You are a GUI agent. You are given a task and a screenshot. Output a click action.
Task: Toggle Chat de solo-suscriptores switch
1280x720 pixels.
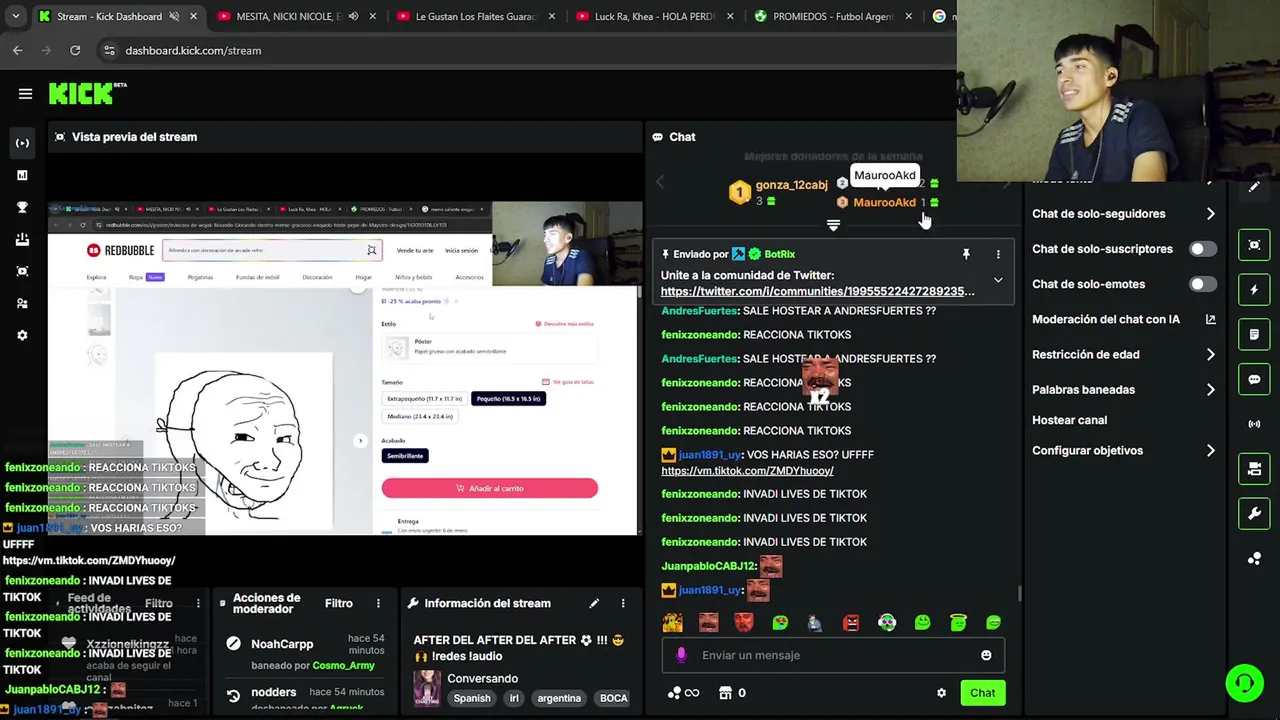[x=1203, y=249]
